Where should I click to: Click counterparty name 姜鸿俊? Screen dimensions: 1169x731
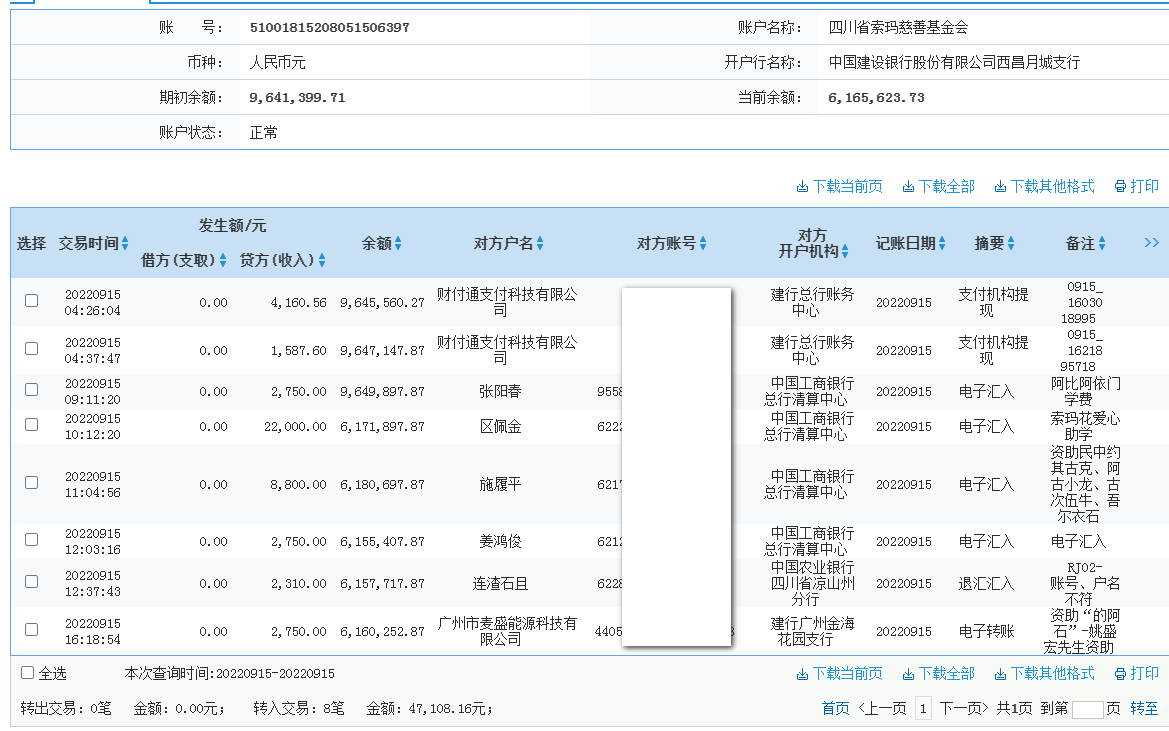tap(500, 542)
